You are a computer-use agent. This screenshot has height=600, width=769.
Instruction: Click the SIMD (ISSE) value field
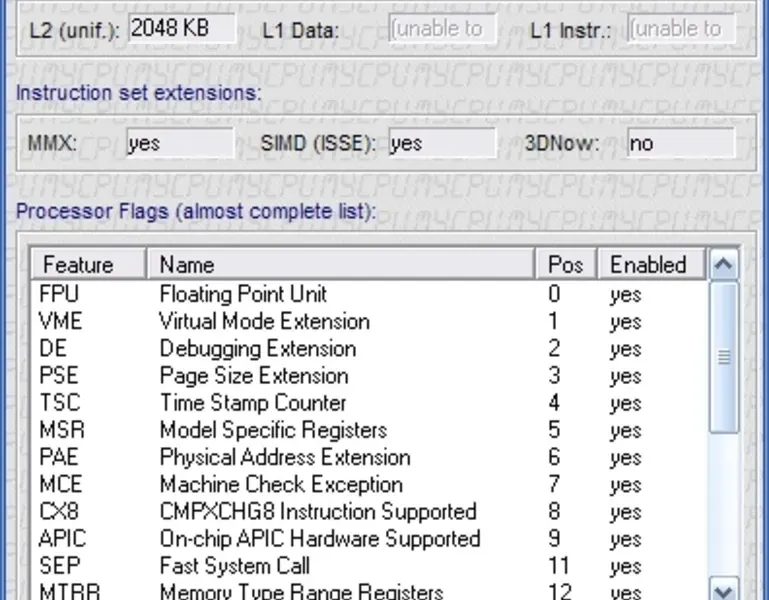click(x=441, y=143)
